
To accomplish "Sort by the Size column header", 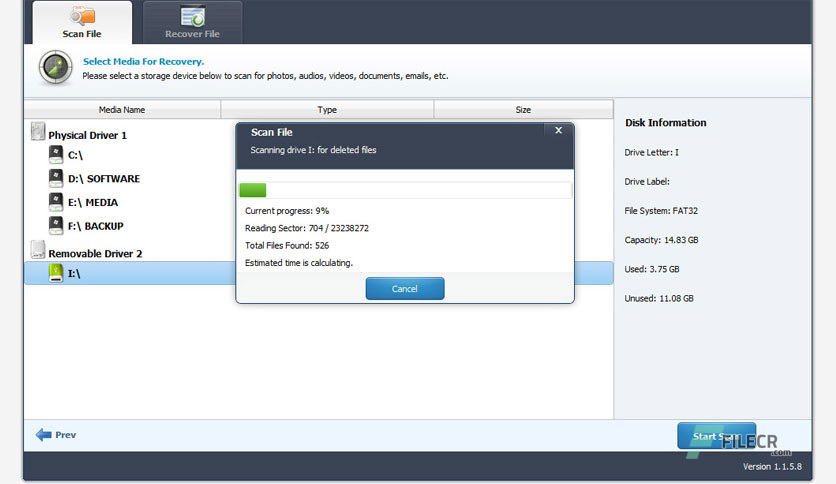I will click(523, 109).
